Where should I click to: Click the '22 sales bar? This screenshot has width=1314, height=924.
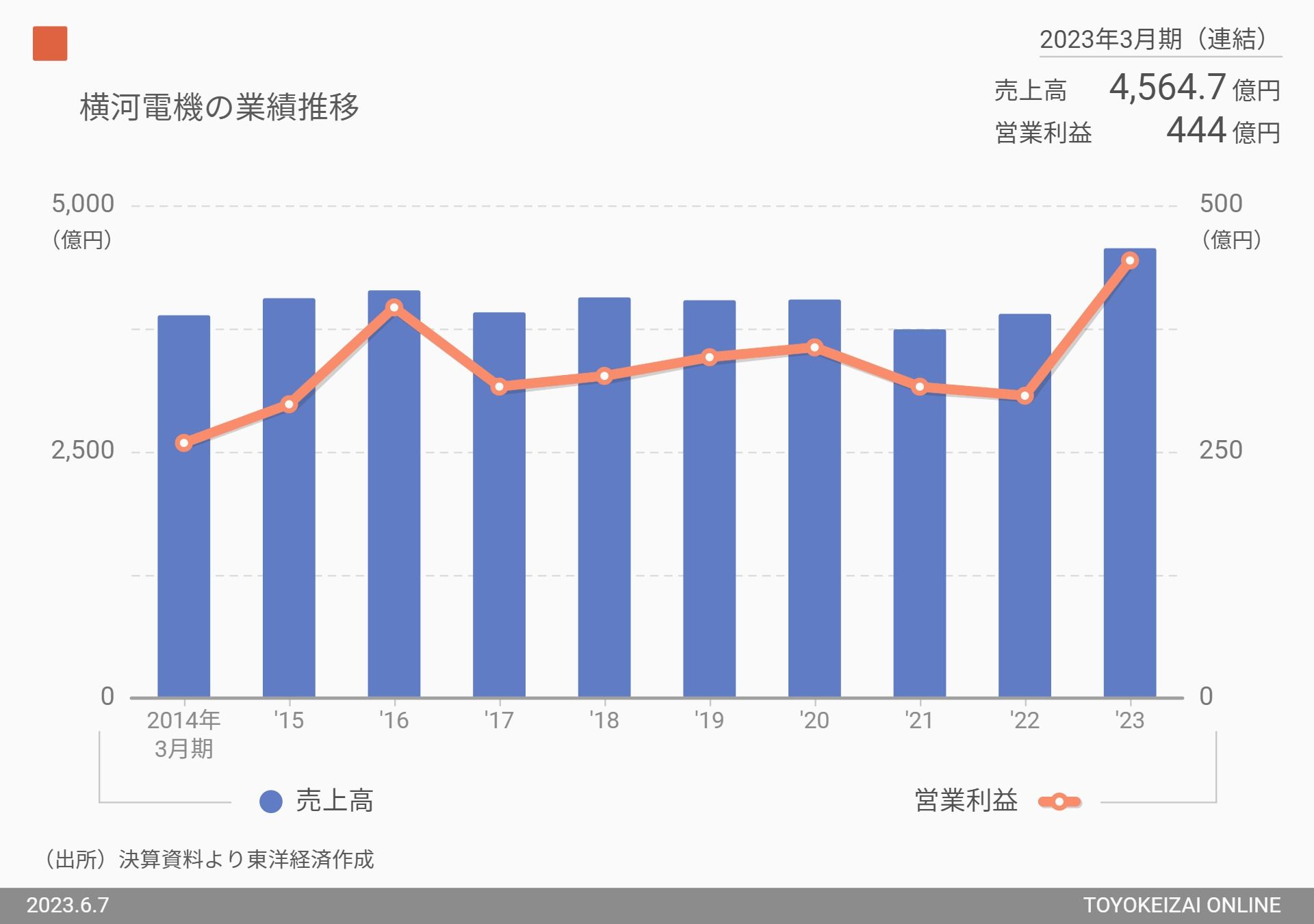tap(1025, 506)
